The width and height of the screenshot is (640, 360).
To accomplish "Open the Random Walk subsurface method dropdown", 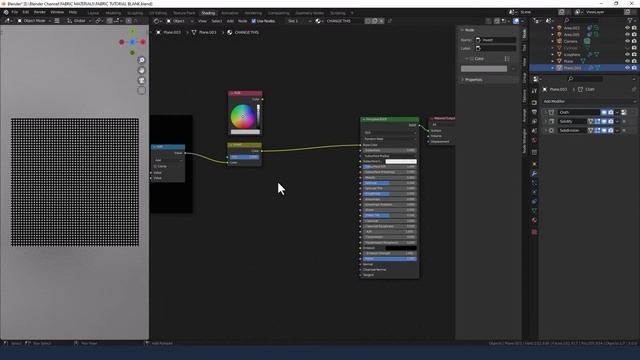I will tap(389, 139).
